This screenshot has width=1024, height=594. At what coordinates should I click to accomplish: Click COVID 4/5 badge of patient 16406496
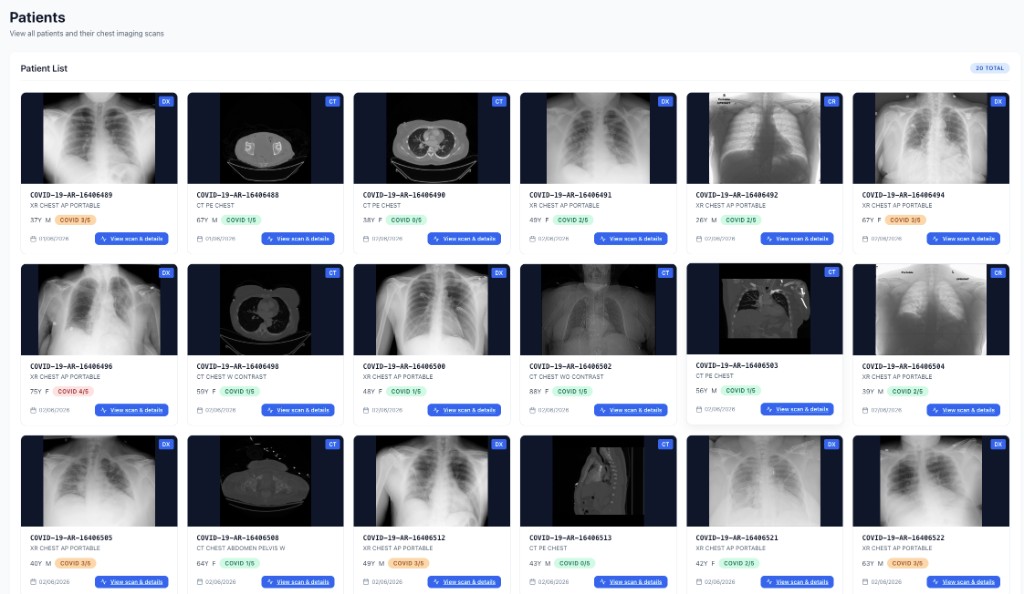pos(73,392)
